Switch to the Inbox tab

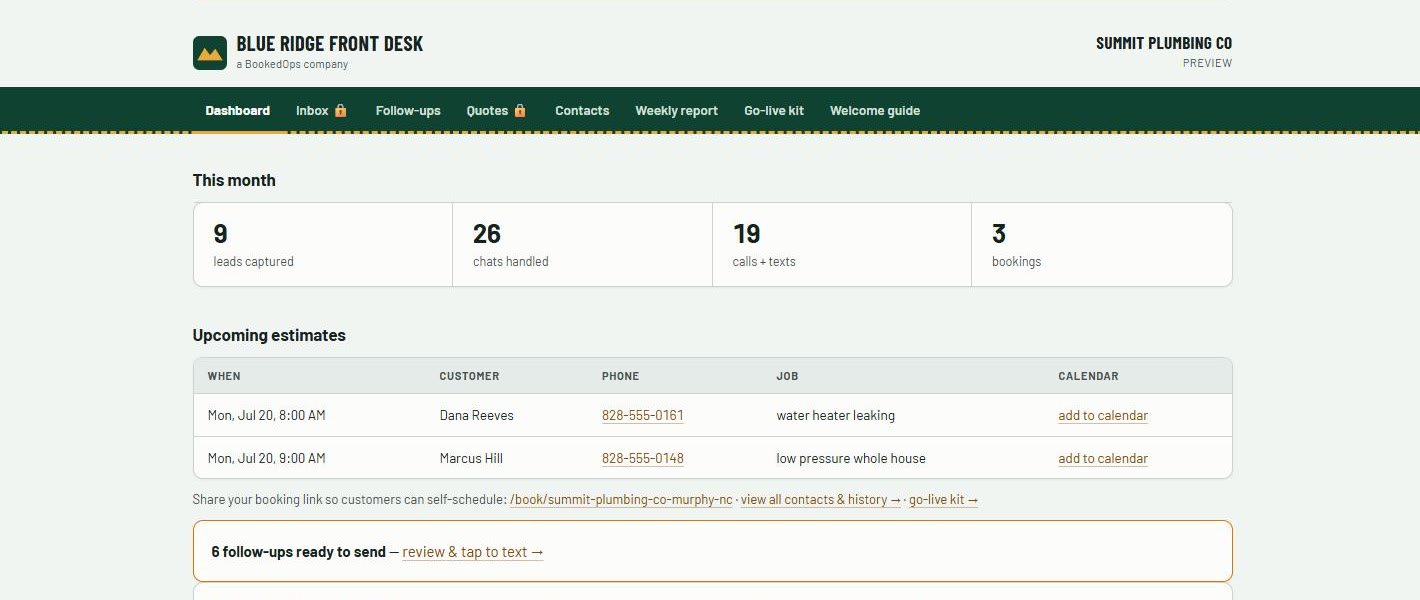[322, 111]
